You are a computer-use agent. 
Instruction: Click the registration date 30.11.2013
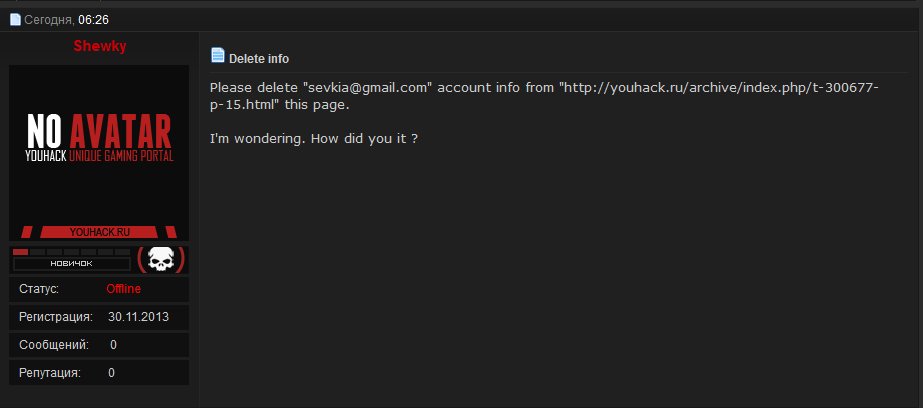click(138, 317)
